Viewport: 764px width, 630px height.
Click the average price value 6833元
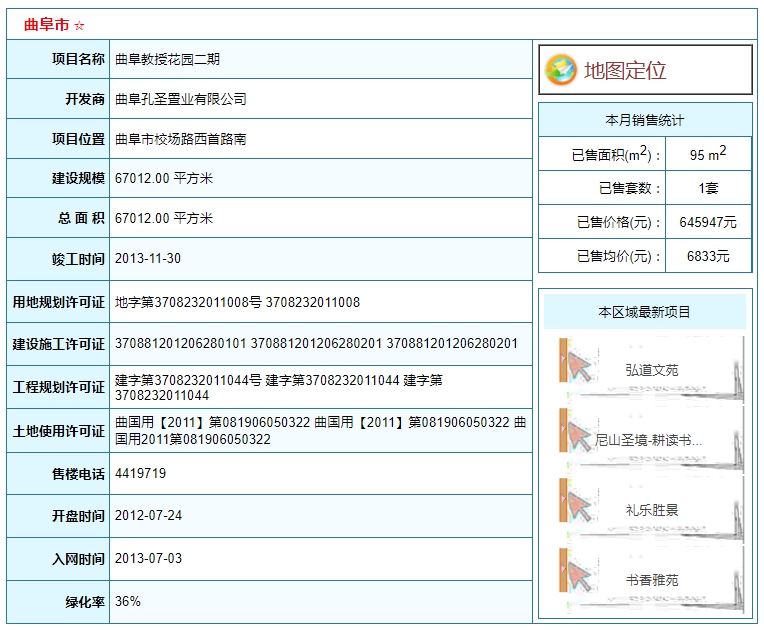(x=708, y=256)
